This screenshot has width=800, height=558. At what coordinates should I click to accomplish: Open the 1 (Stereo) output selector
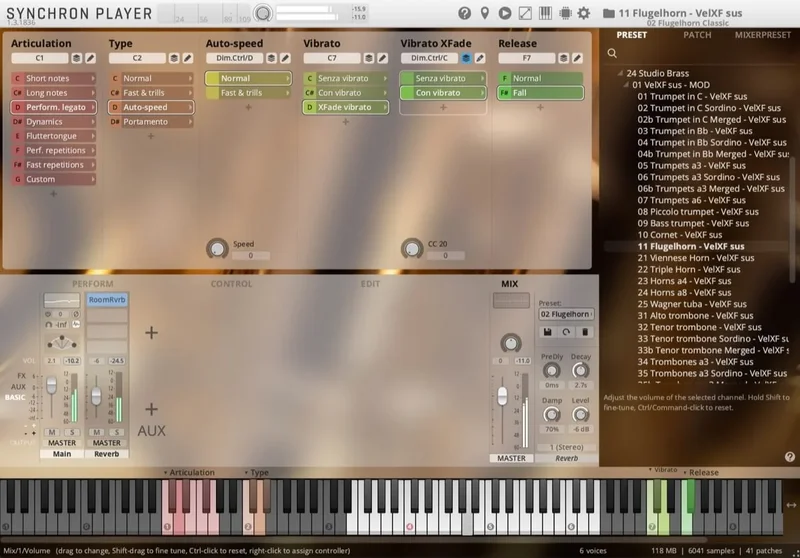click(566, 447)
